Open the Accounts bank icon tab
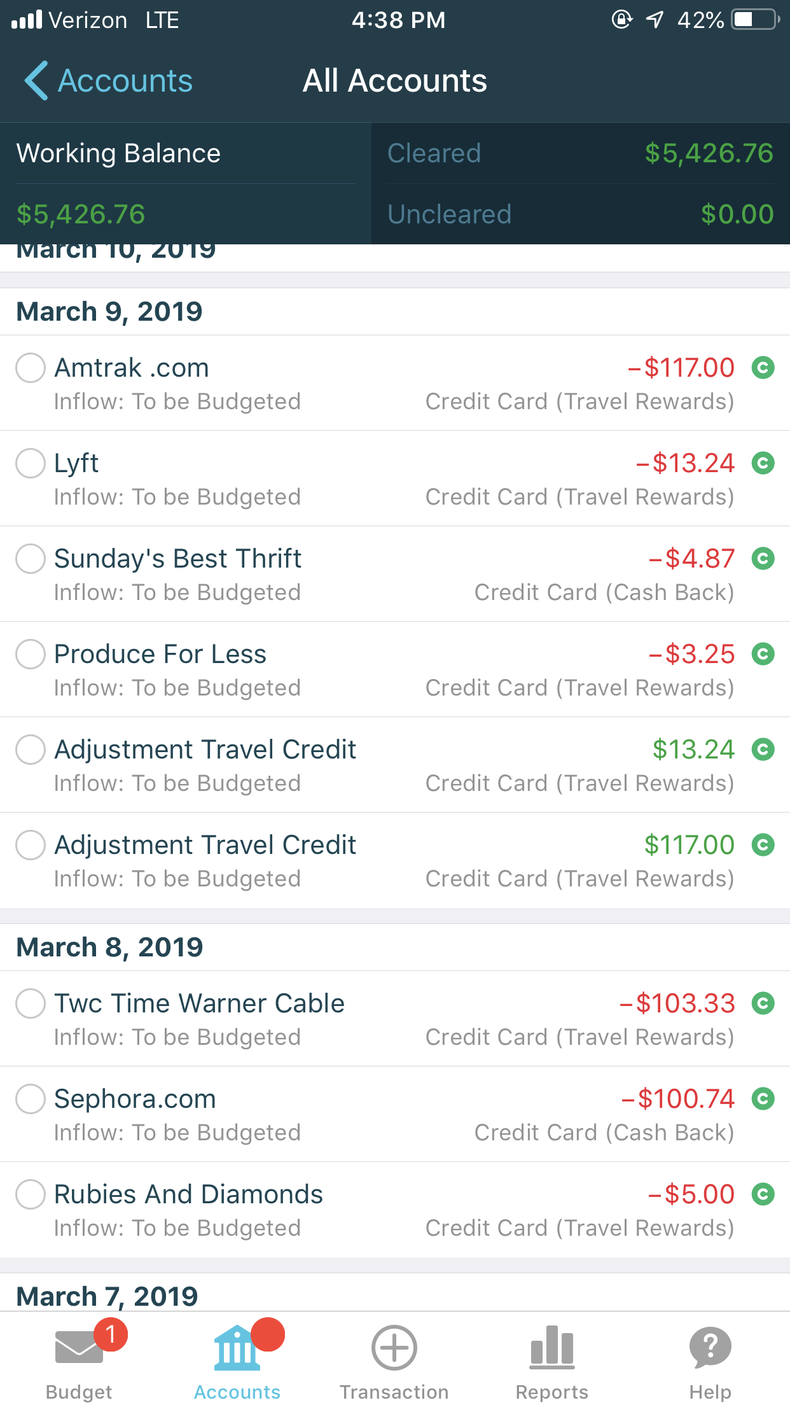 pos(237,1351)
